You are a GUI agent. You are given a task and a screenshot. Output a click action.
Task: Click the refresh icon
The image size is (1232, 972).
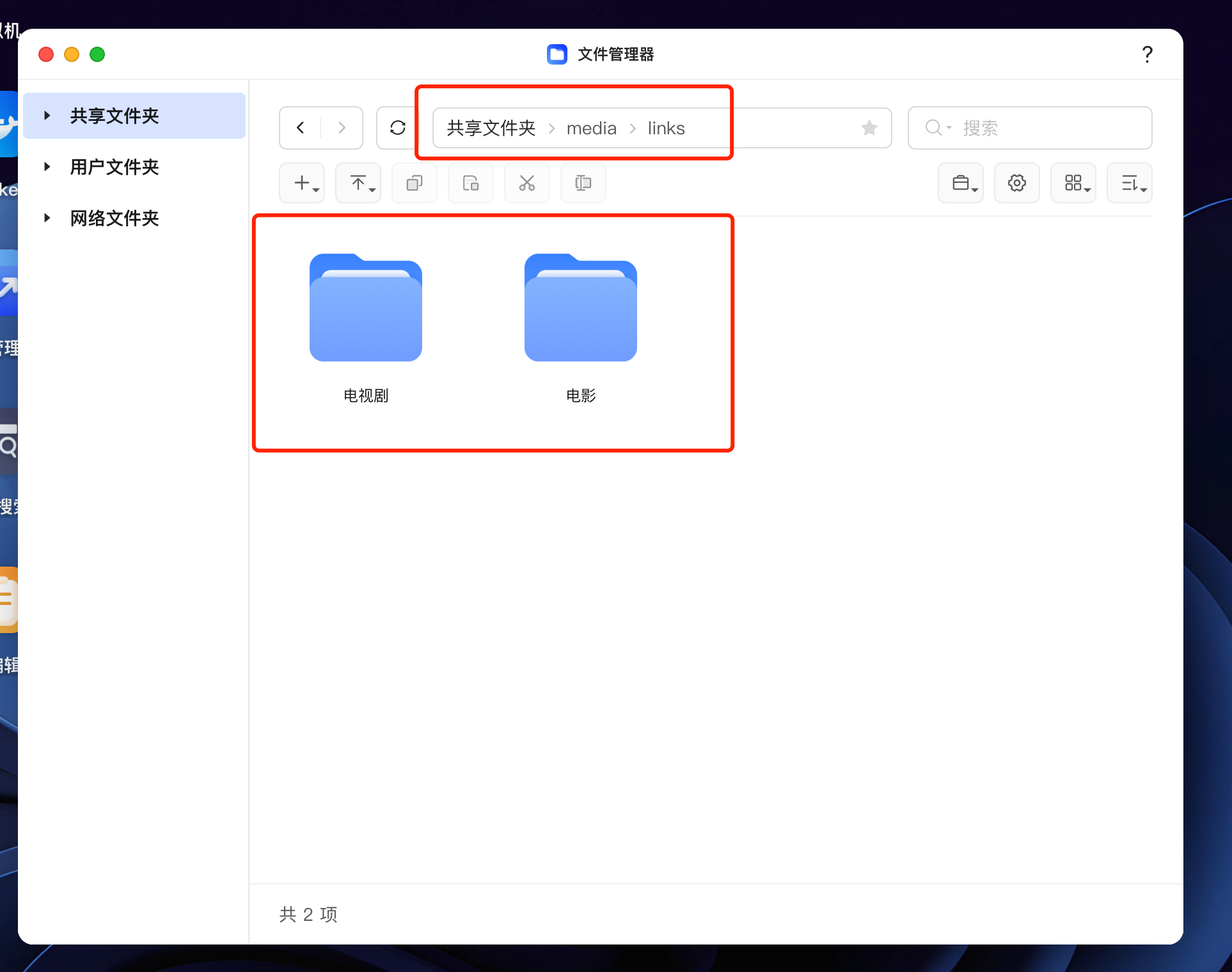tap(397, 128)
